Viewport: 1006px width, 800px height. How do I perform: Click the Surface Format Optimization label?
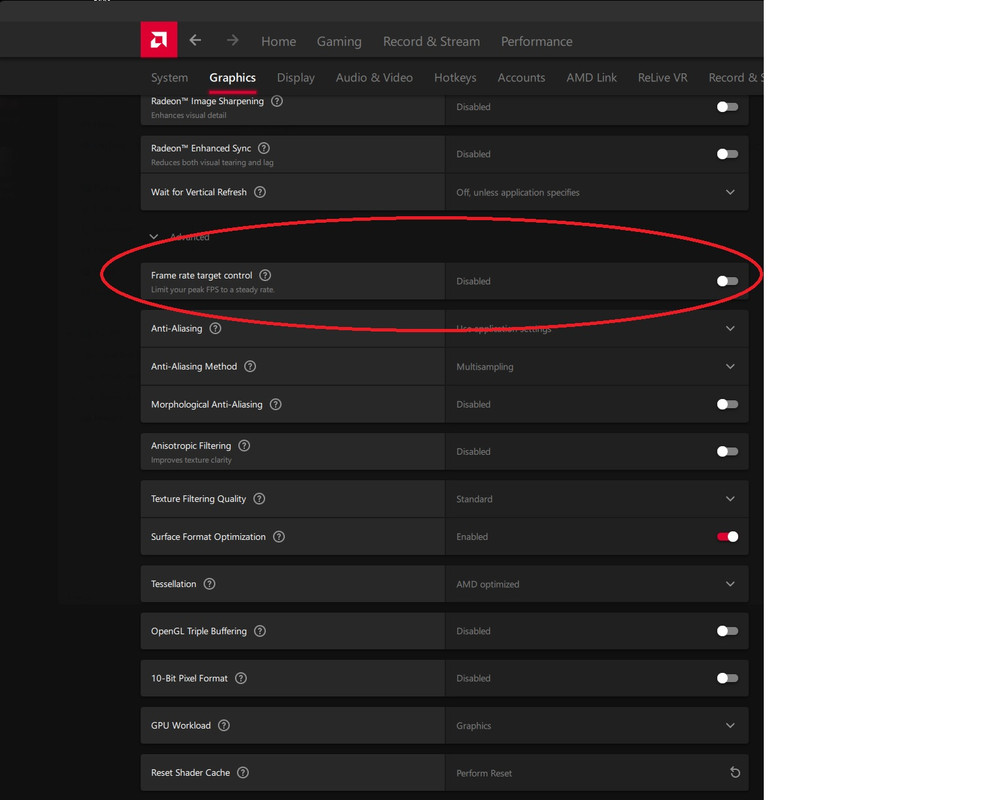pyautogui.click(x=208, y=536)
